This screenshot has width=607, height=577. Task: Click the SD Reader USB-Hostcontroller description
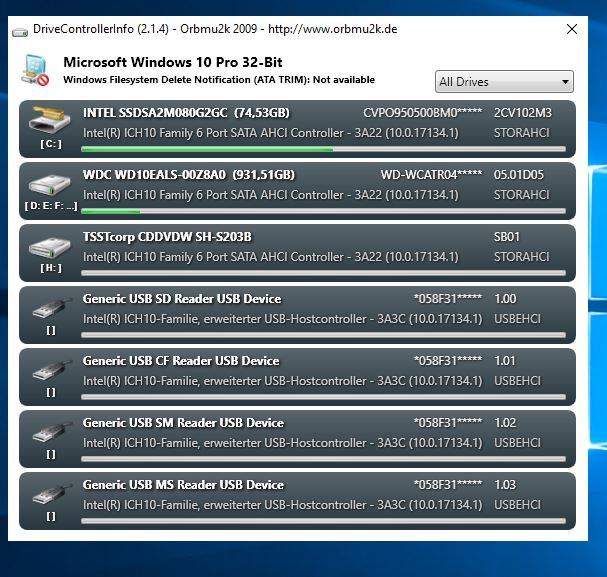pyautogui.click(x=283, y=319)
